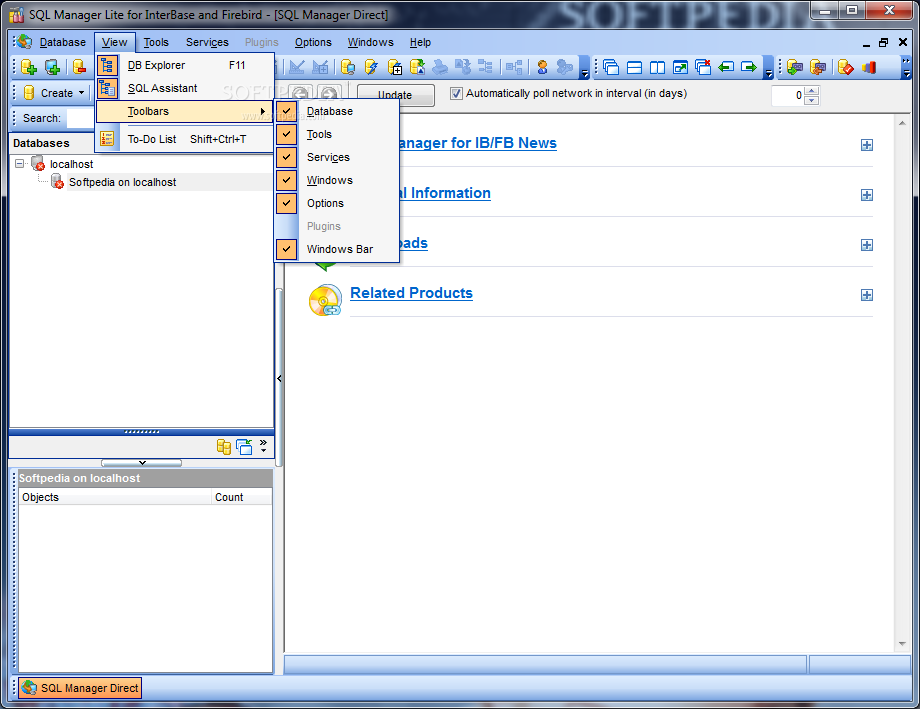This screenshot has width=920, height=709.
Task: Expand the Information section plus button
Action: click(x=867, y=195)
